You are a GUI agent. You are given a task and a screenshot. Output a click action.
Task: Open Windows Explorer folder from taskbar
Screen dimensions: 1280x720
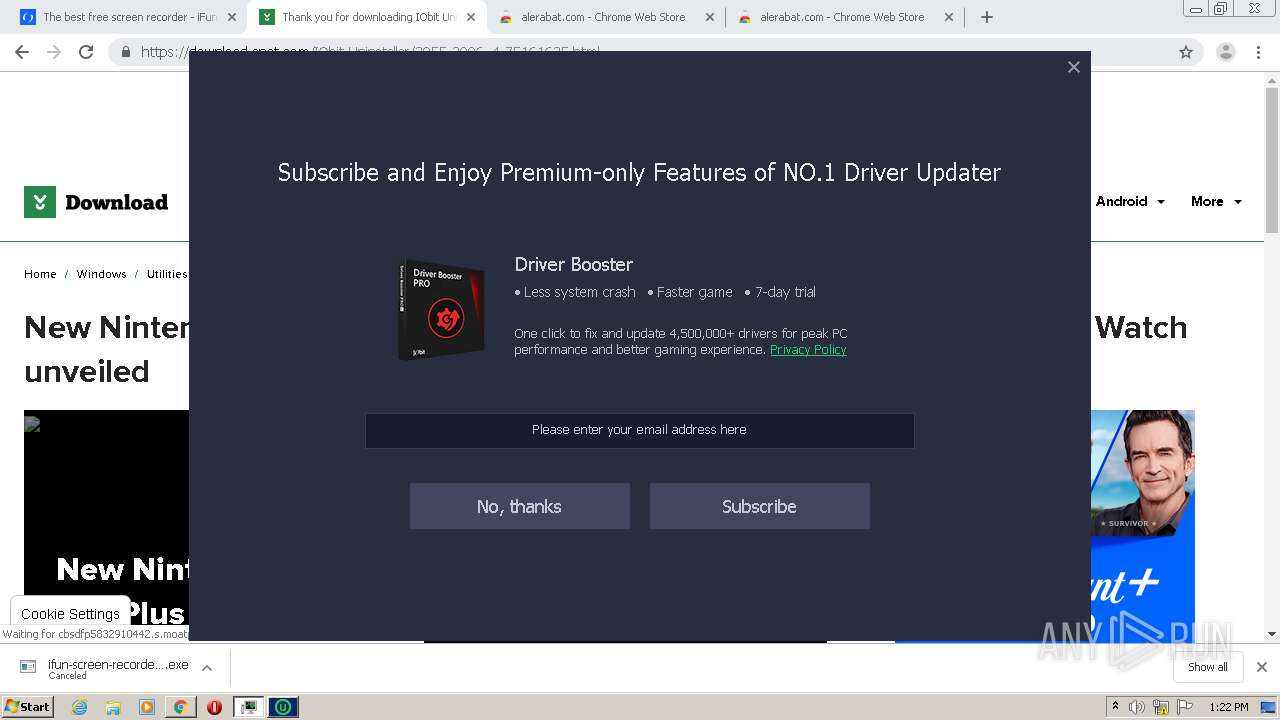tap(113, 707)
